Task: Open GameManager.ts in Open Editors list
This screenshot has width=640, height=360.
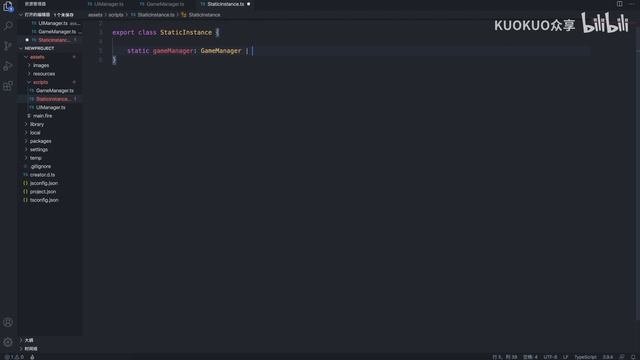Action: point(57,32)
